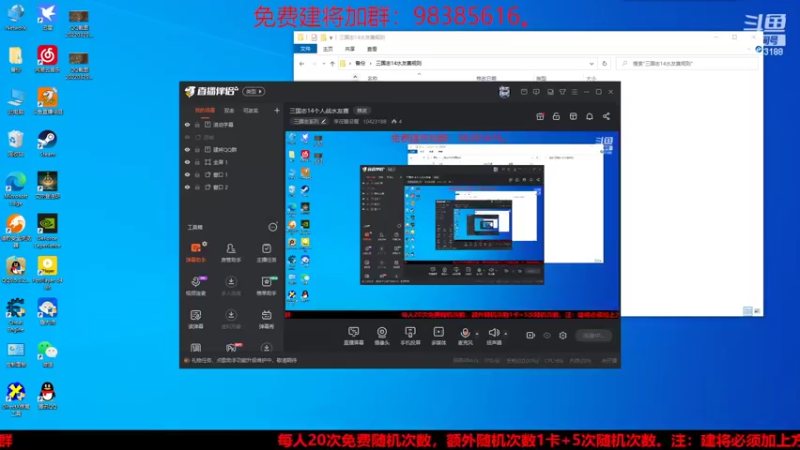
Task: Click the lock icon above preview
Action: pyautogui.click(x=556, y=116)
